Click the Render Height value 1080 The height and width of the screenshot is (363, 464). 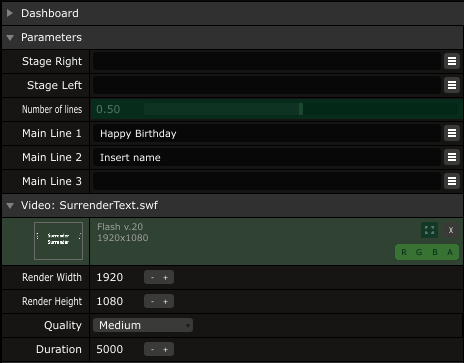click(x=110, y=301)
